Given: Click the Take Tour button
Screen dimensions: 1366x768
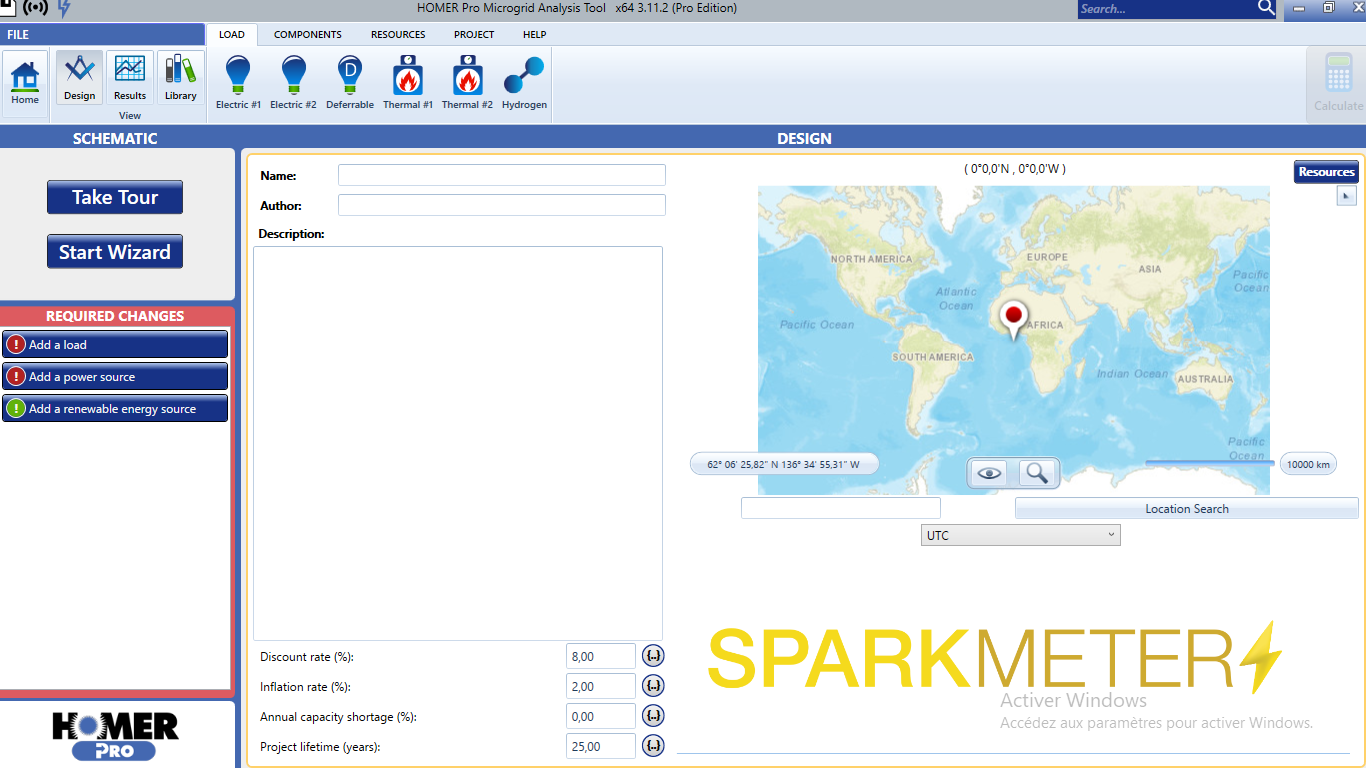Looking at the screenshot, I should click(x=115, y=197).
